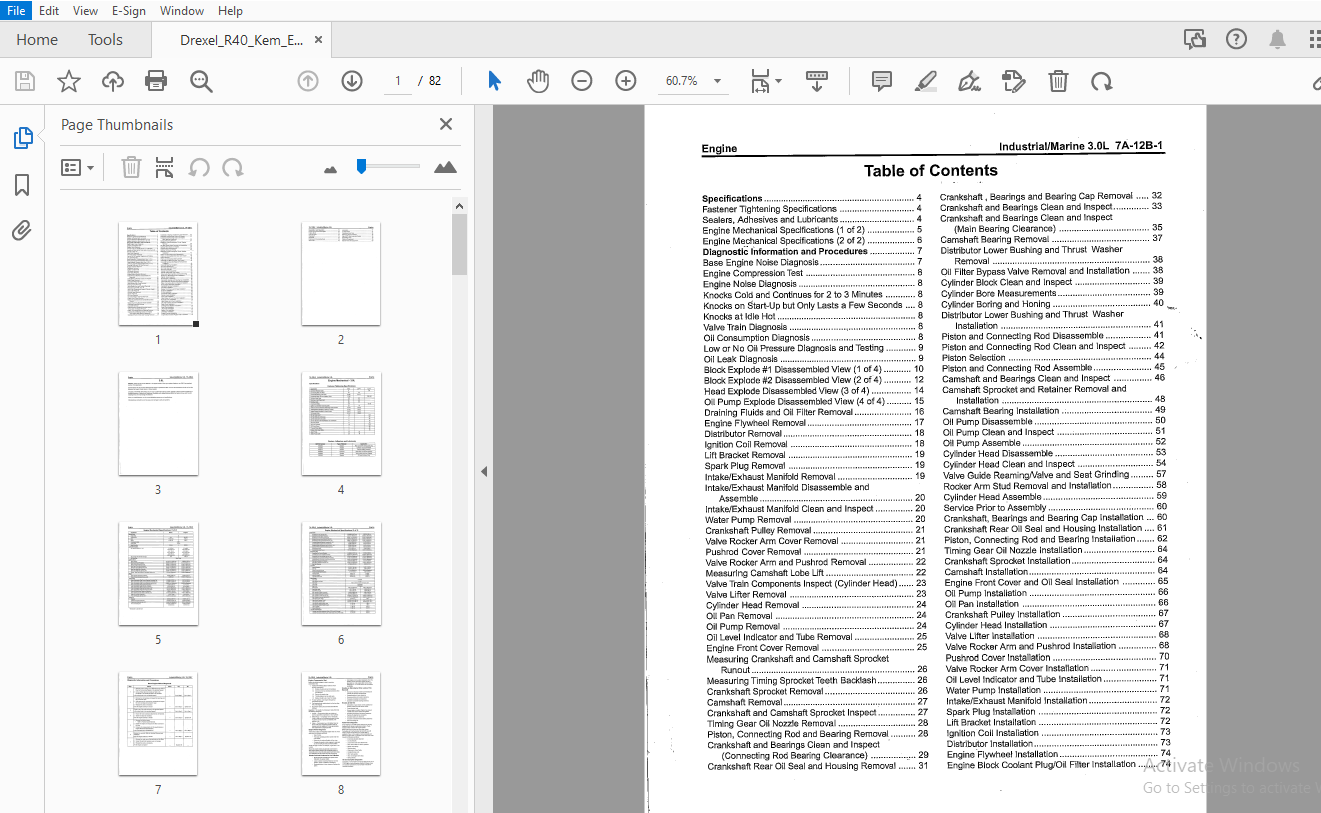Open the E-Sign menu
This screenshot has width=1321, height=813.
[128, 11]
